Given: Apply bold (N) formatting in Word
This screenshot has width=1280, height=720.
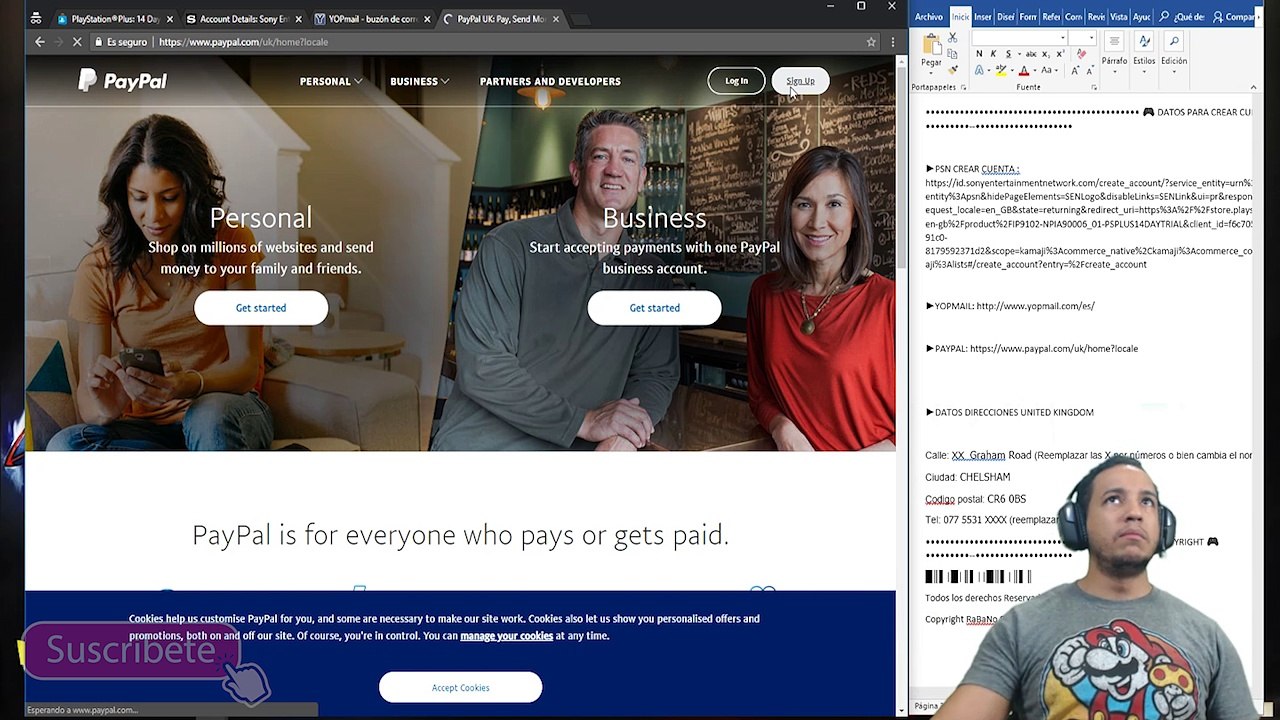Looking at the screenshot, I should point(979,54).
